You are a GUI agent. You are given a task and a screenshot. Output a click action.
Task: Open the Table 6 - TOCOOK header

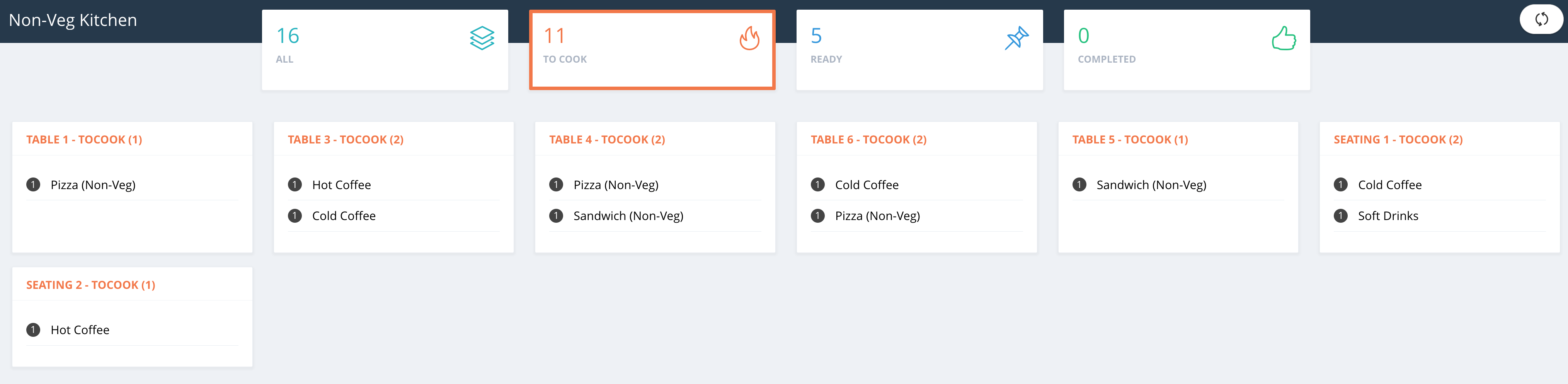[x=868, y=139]
